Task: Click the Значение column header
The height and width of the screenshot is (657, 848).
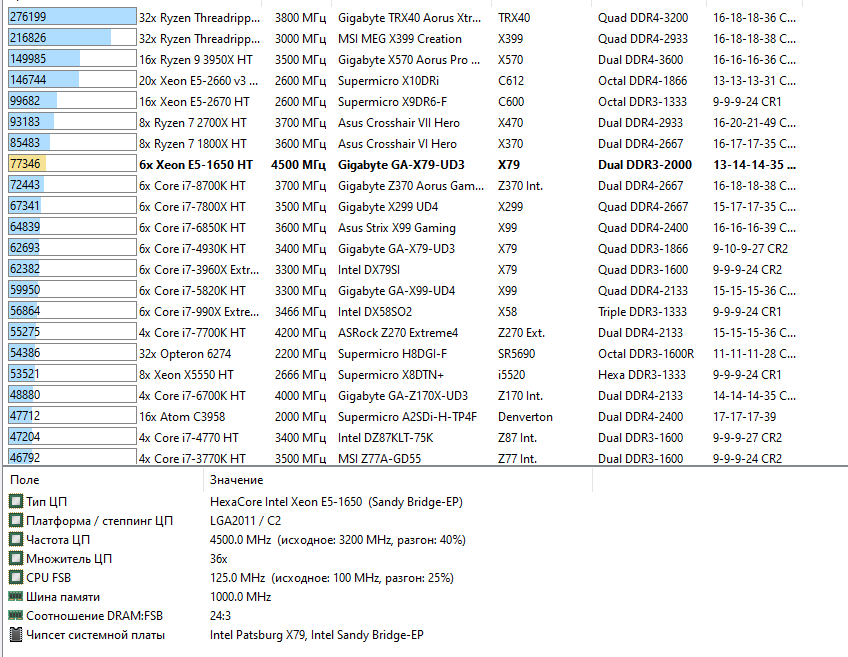Action: 236,480
